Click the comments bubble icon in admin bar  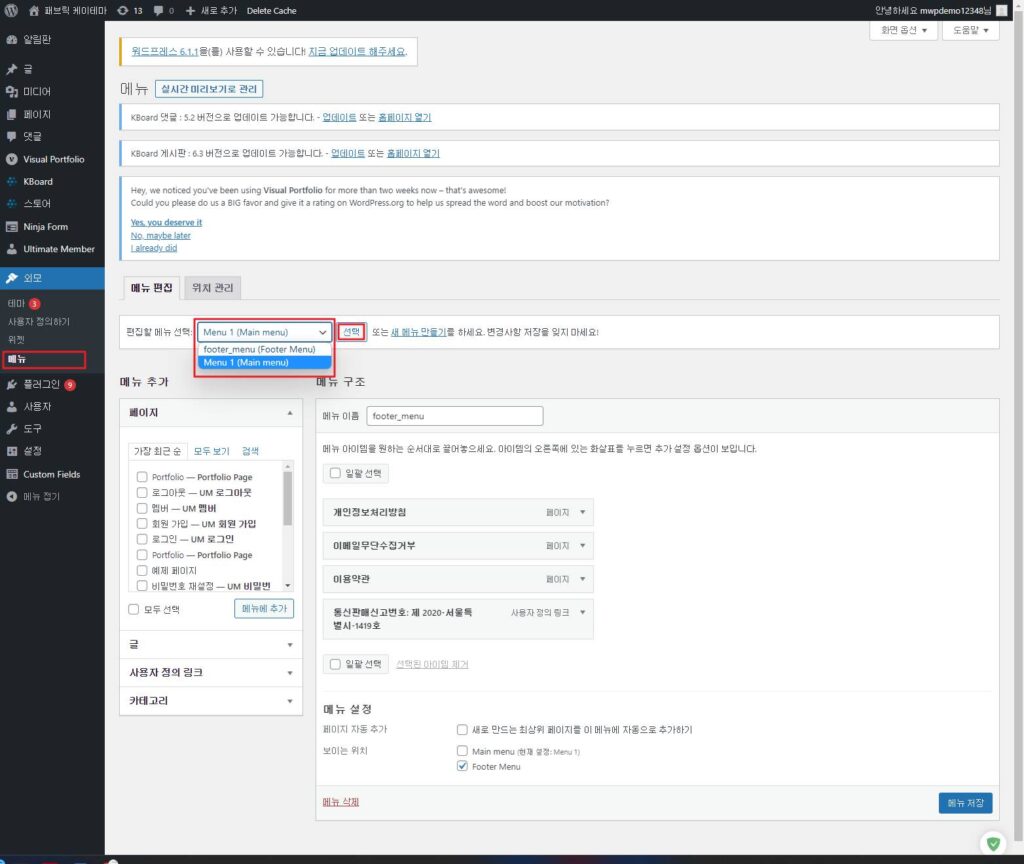coord(158,10)
